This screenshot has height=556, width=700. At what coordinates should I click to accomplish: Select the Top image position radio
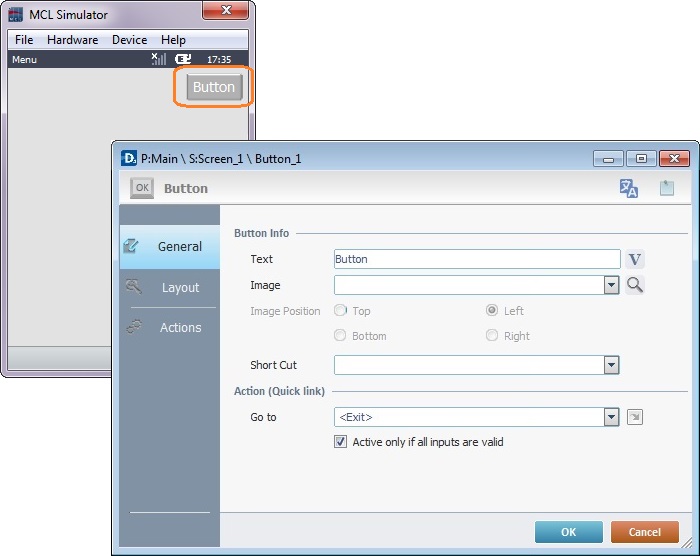click(x=341, y=311)
